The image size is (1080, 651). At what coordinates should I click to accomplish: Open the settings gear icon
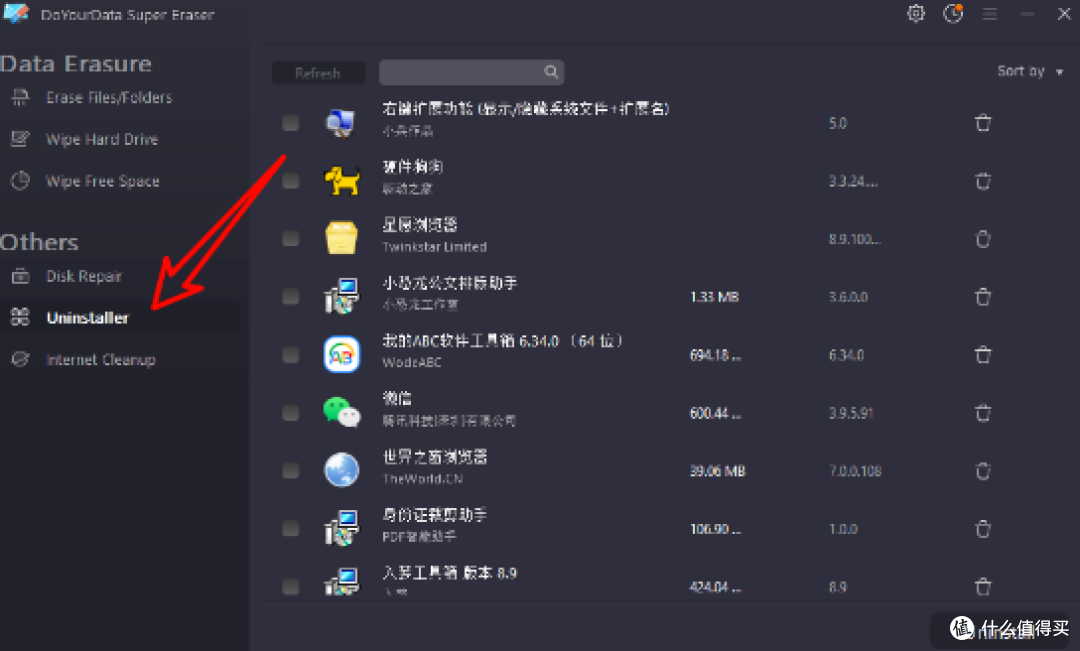(x=915, y=14)
